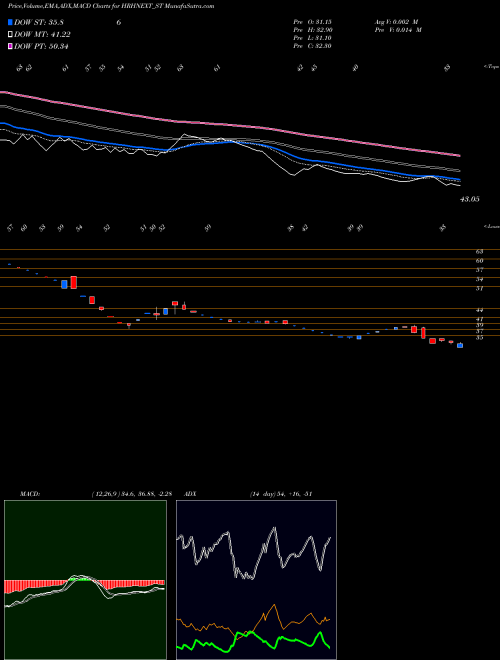Viewport: 500px width, 660px height.
Task: Click the MACD (12,26,9) values text
Action: [131, 494]
